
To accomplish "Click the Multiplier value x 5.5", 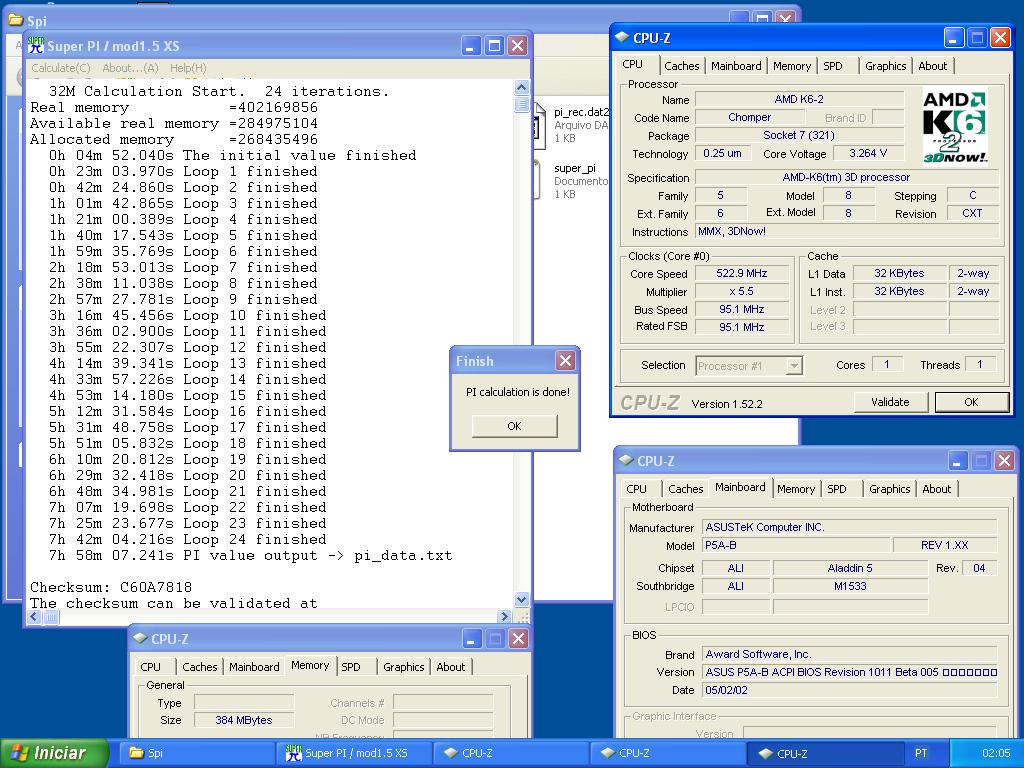I will [x=742, y=291].
